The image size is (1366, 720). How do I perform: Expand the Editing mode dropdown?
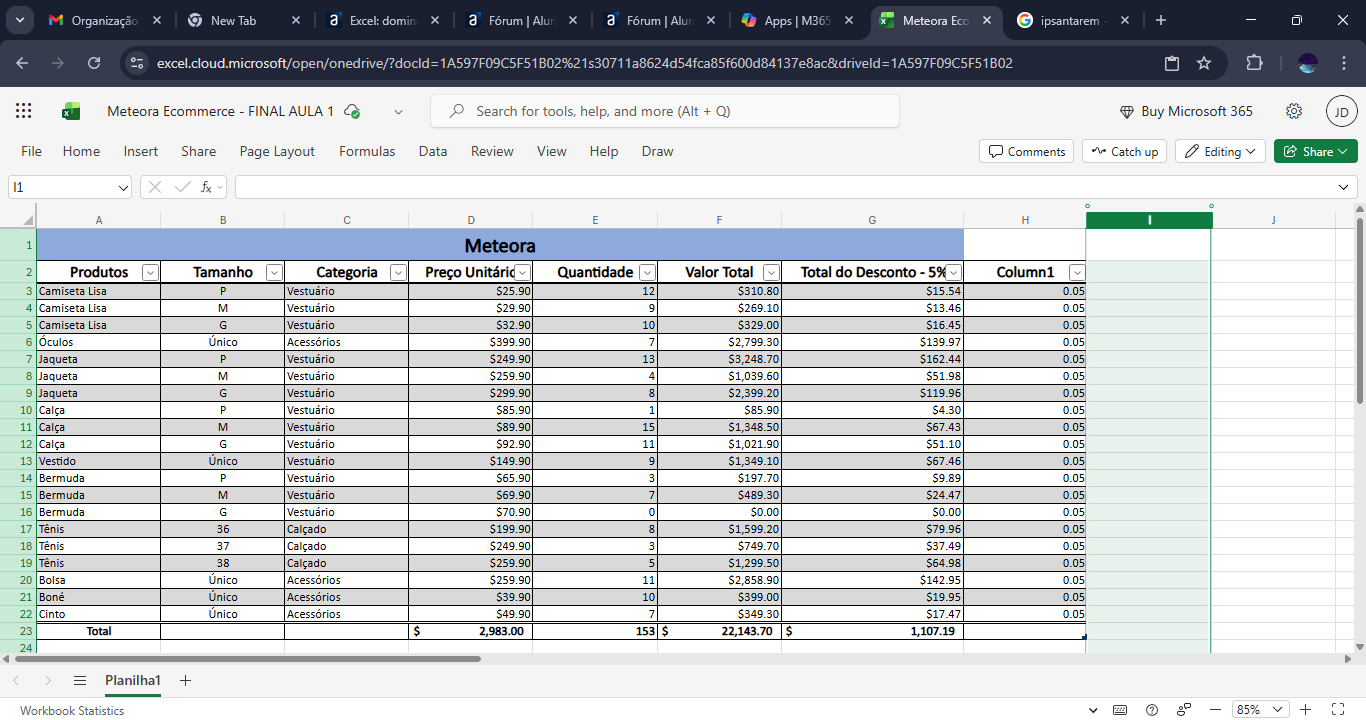(x=1220, y=152)
